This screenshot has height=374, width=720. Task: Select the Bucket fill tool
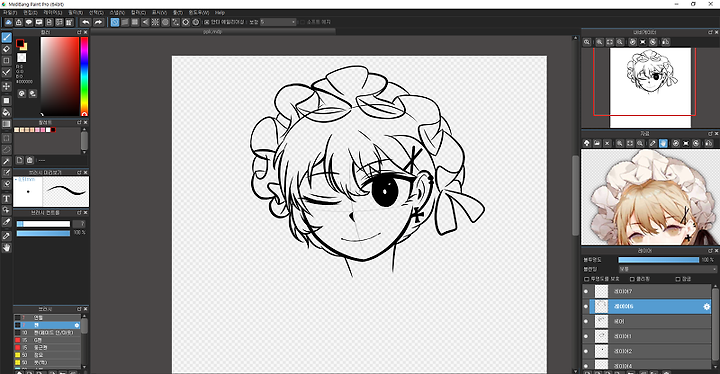(6, 112)
